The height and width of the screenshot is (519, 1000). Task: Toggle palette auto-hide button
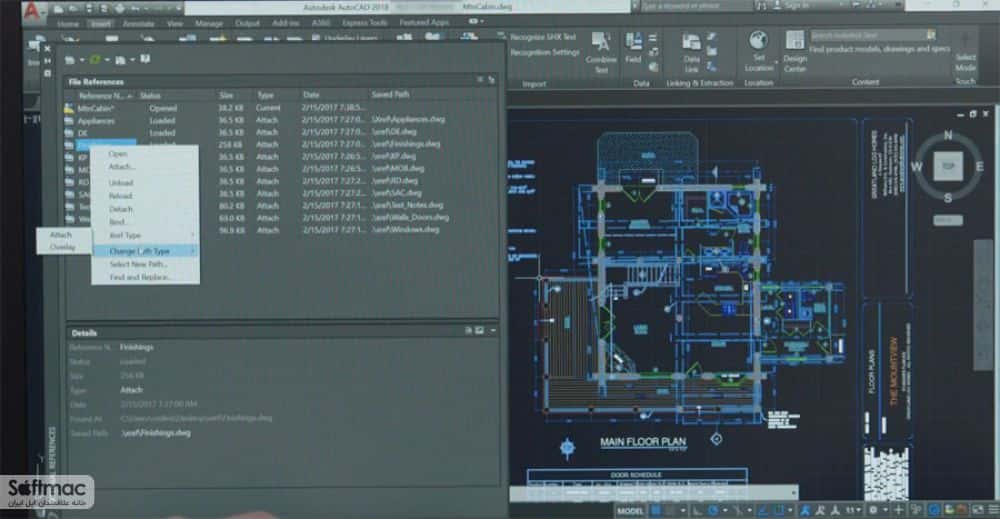click(47, 61)
